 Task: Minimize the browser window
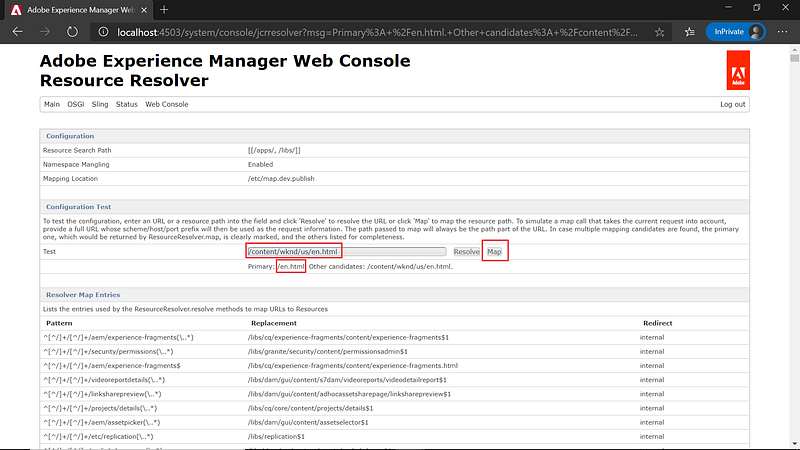coord(729,7)
